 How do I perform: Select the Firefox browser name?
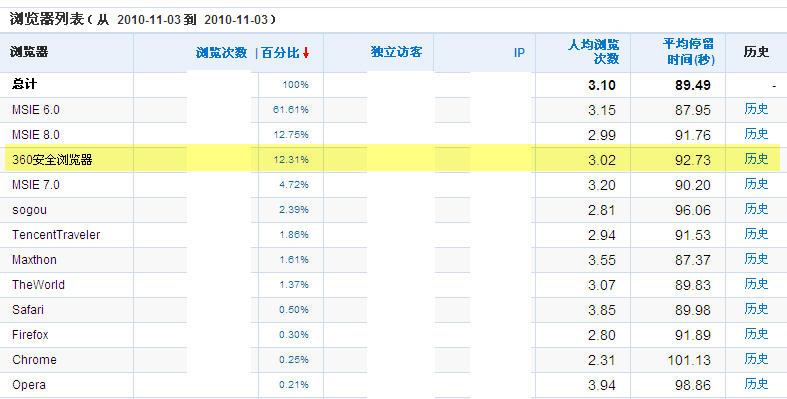click(x=30, y=335)
